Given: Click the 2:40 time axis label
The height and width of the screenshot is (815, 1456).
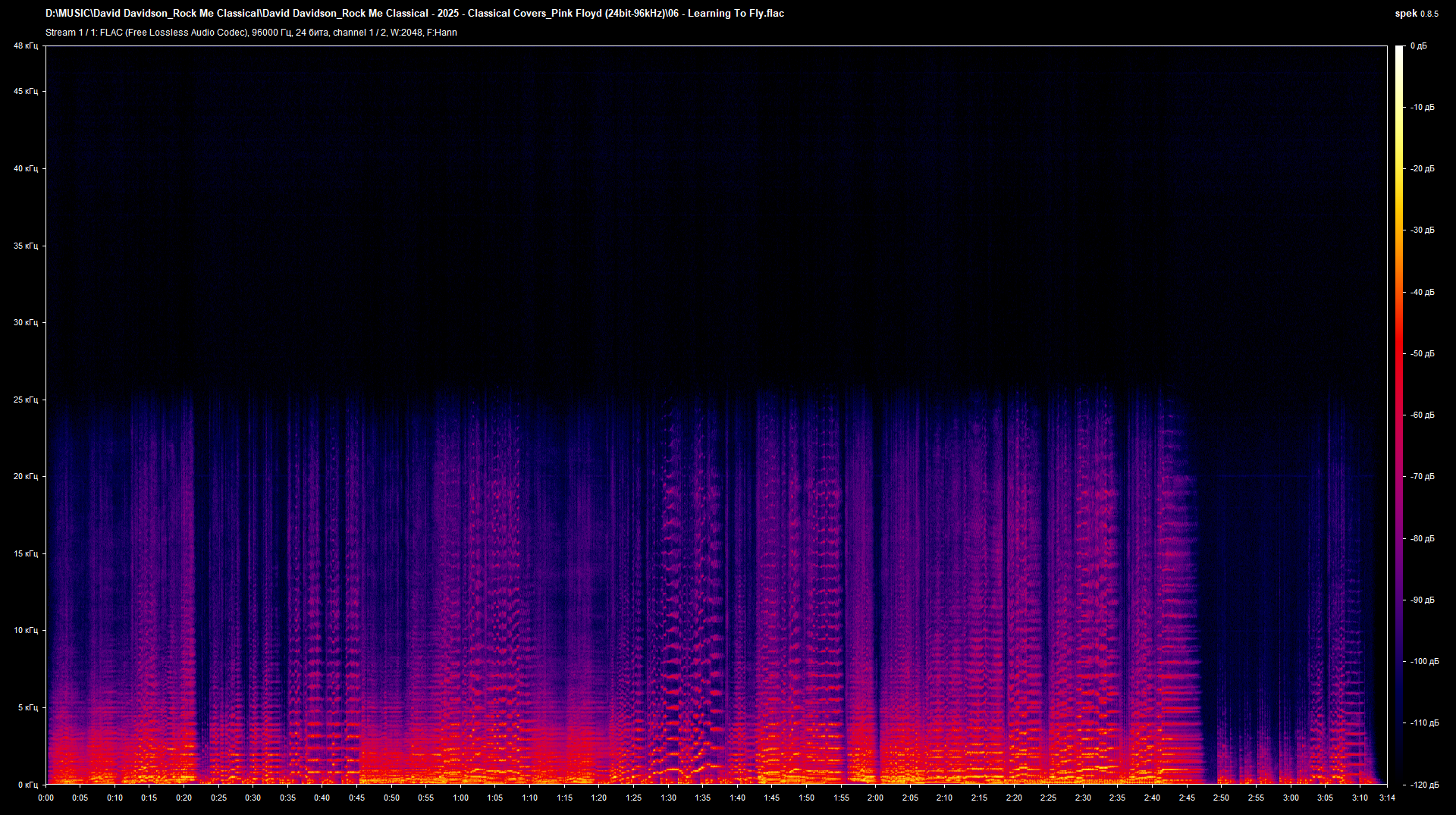Looking at the screenshot, I should coord(1153,798).
